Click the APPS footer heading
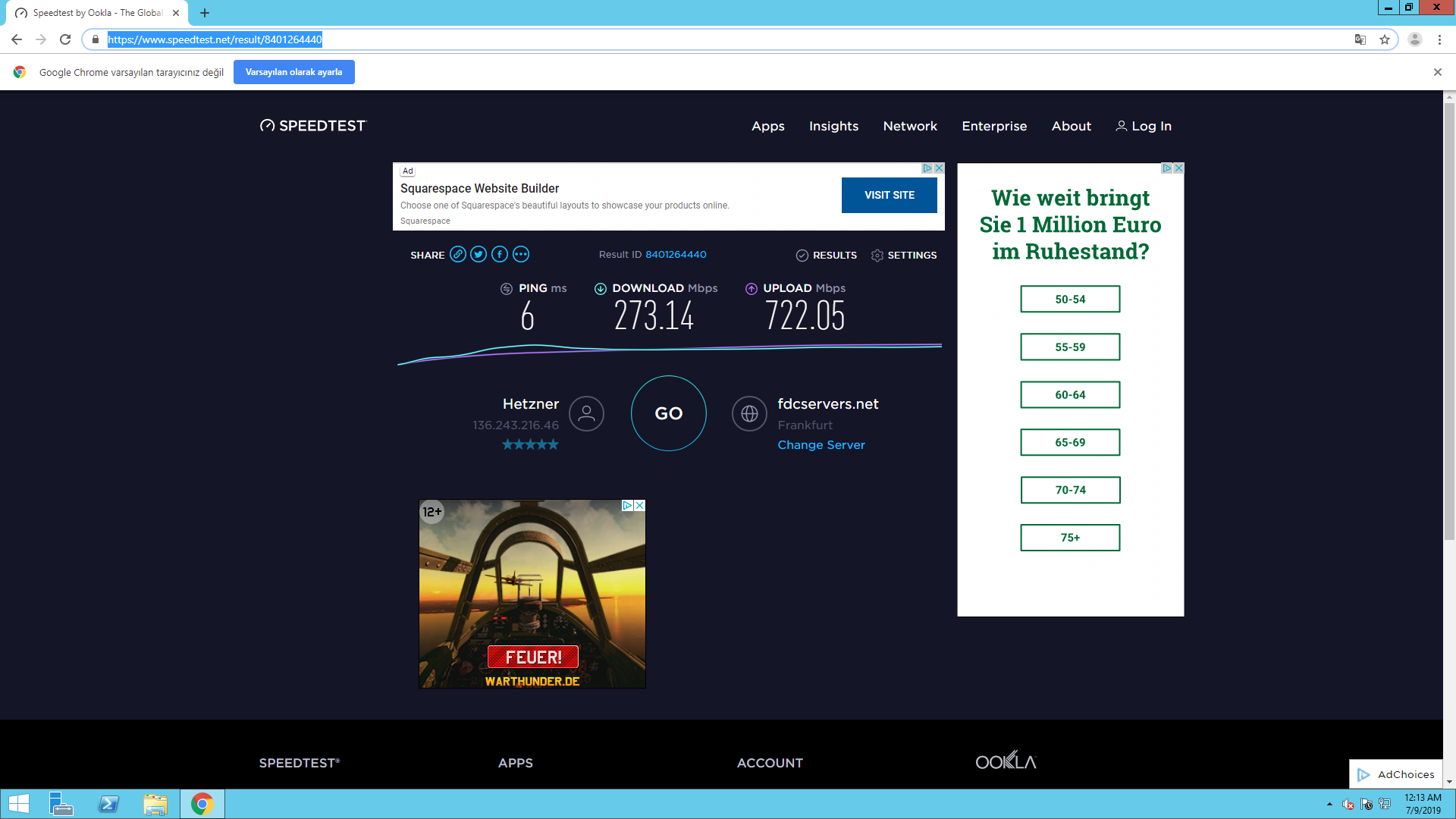This screenshot has height=819, width=1456. 516,763
